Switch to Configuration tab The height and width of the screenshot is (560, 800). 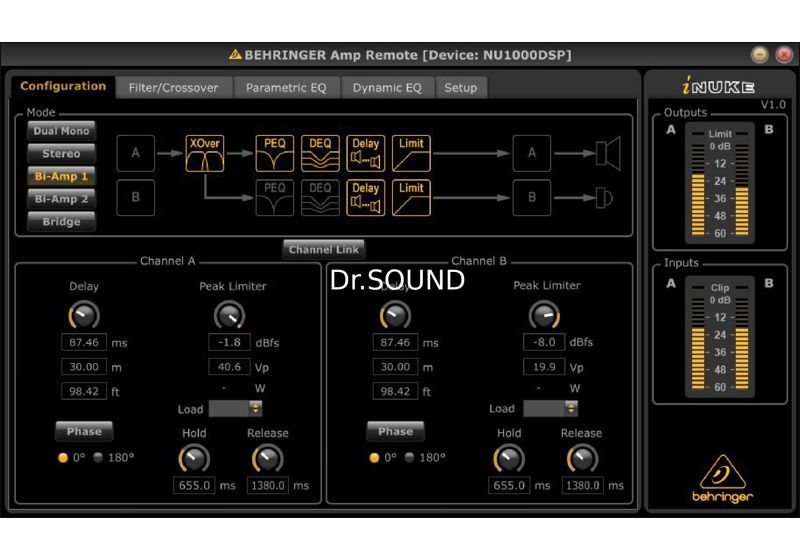pos(63,86)
